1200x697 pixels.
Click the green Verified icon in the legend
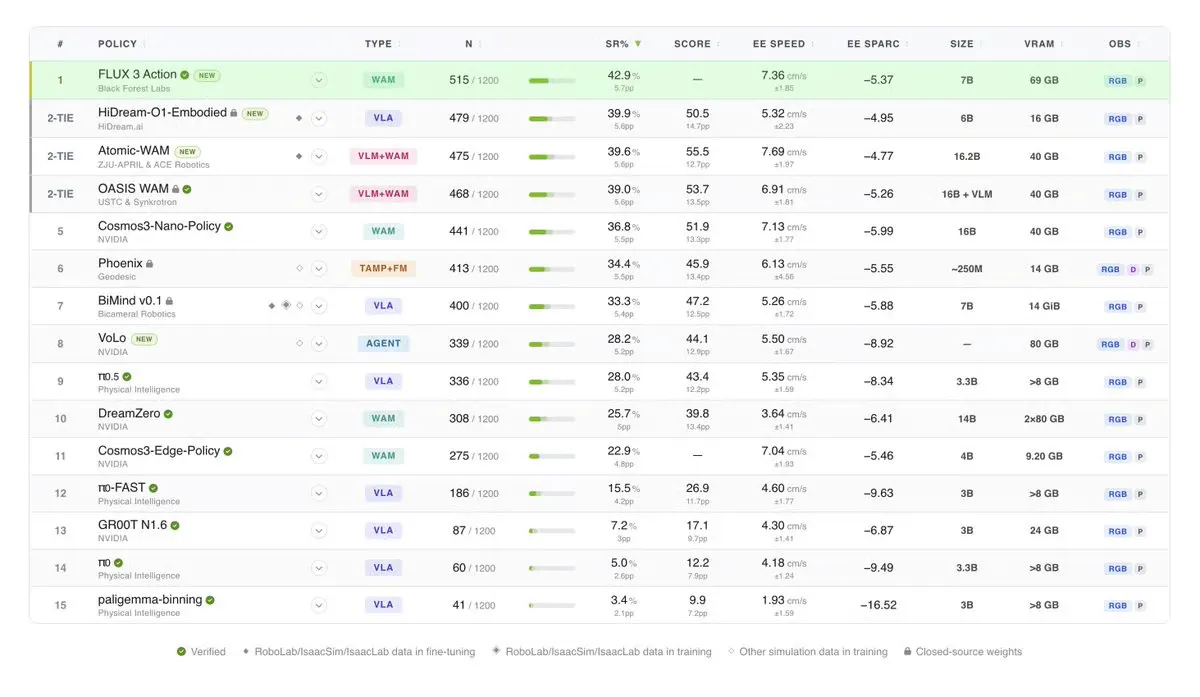(x=181, y=652)
